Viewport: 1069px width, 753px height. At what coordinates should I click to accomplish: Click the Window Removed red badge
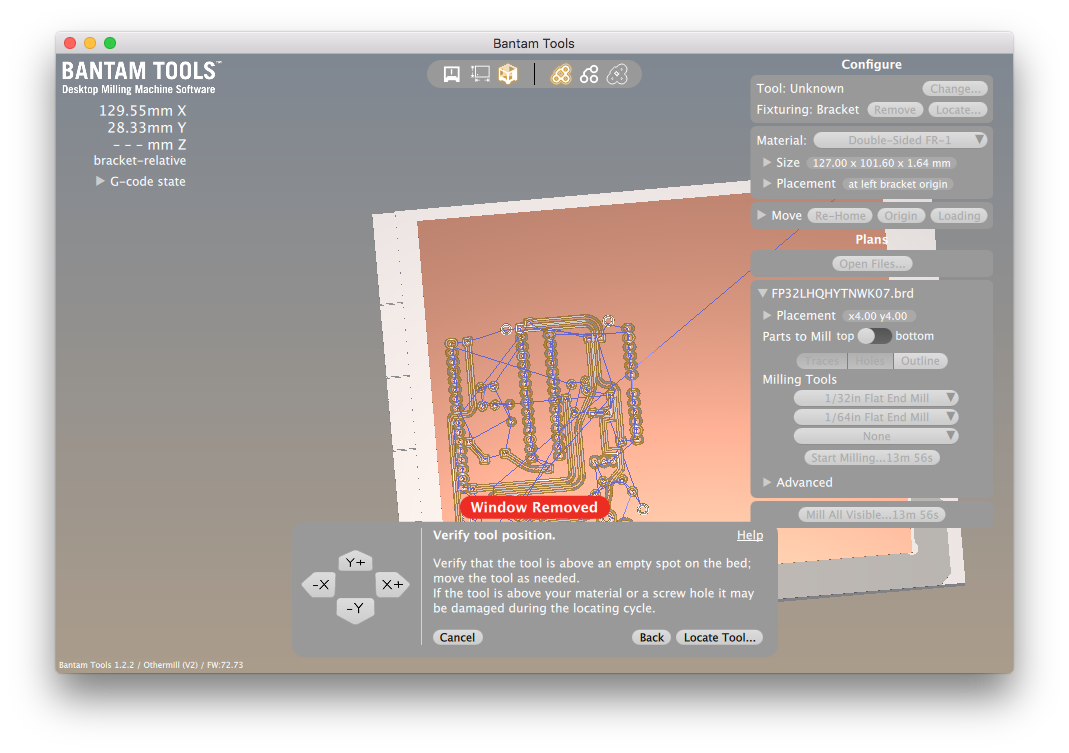click(x=534, y=507)
